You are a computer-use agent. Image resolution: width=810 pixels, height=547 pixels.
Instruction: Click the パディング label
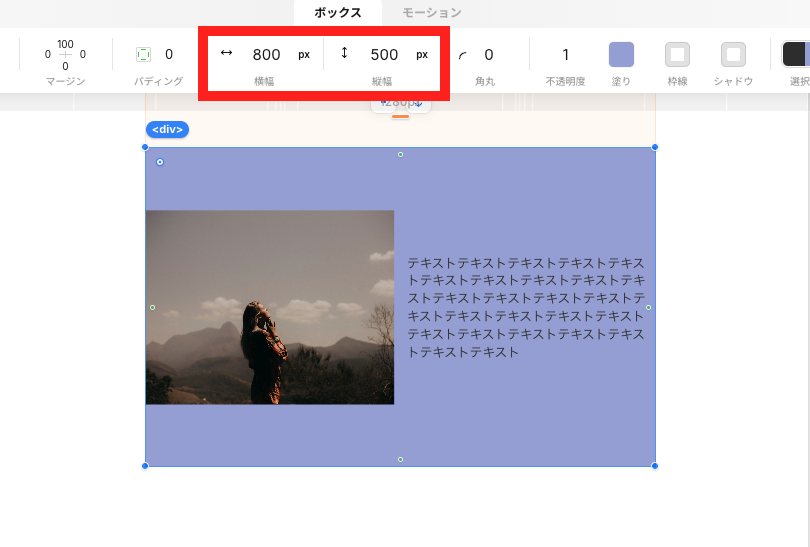159,81
